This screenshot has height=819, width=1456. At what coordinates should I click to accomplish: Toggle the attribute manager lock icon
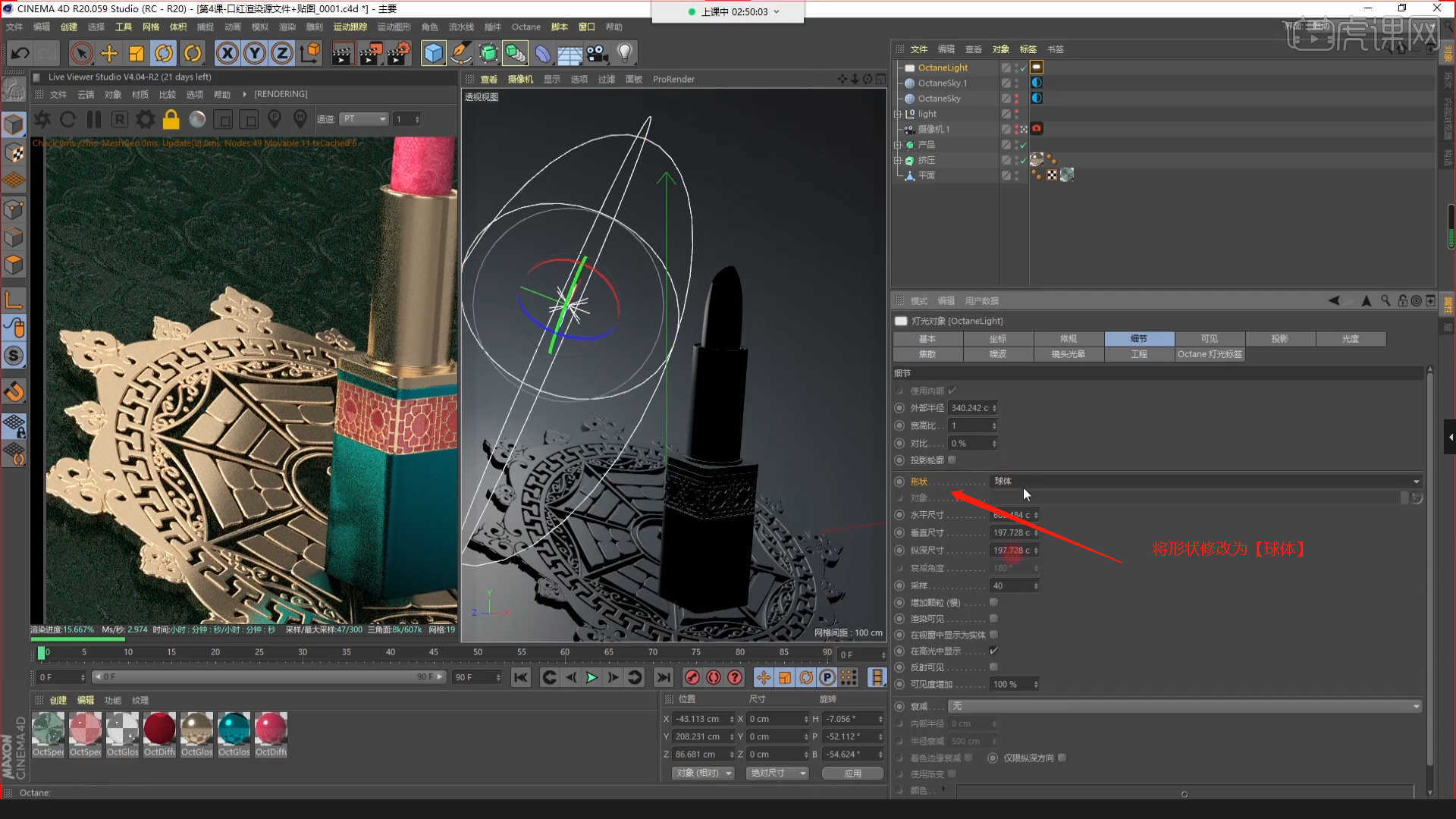pos(1402,300)
